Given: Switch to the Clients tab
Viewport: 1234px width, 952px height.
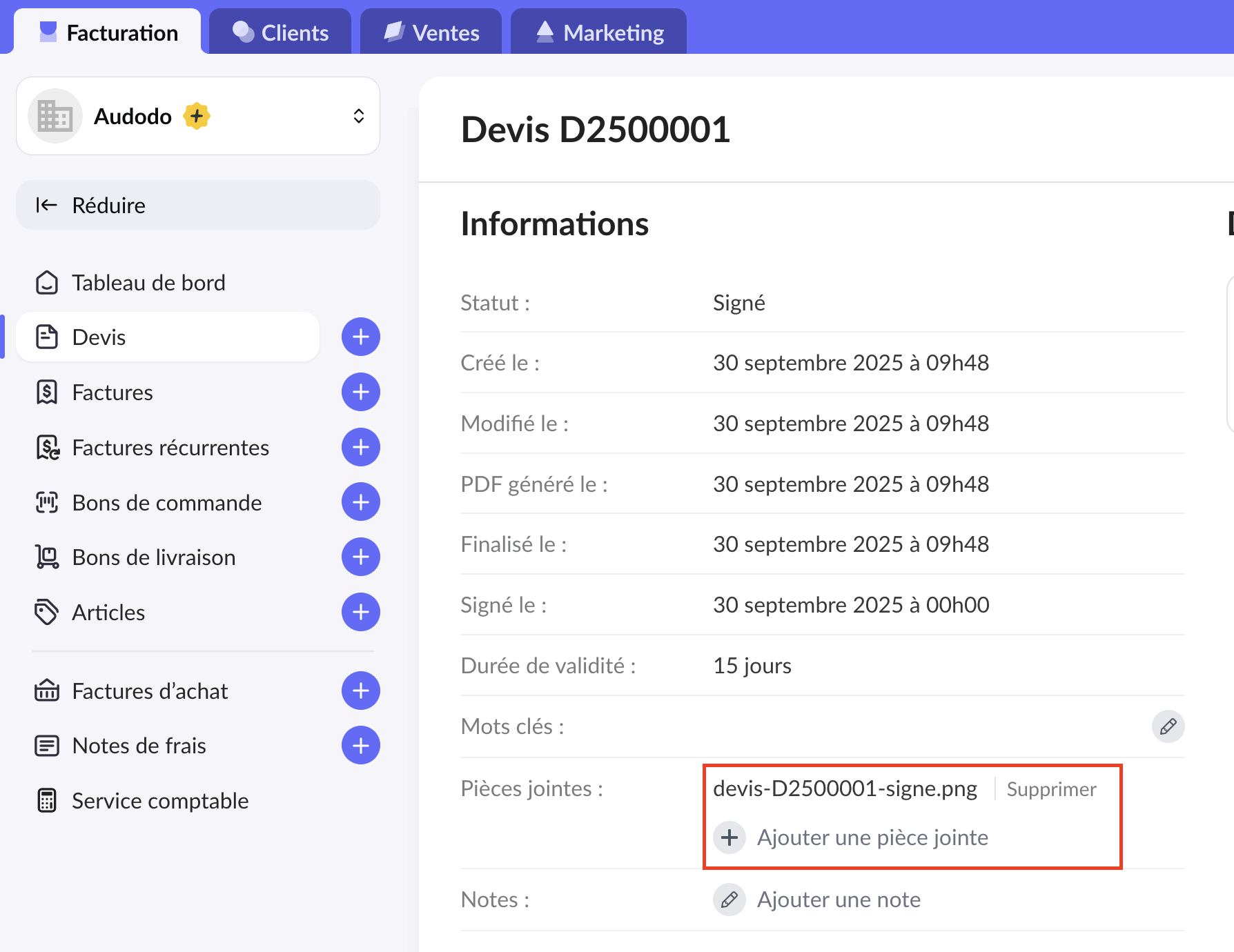Looking at the screenshot, I should [x=280, y=32].
